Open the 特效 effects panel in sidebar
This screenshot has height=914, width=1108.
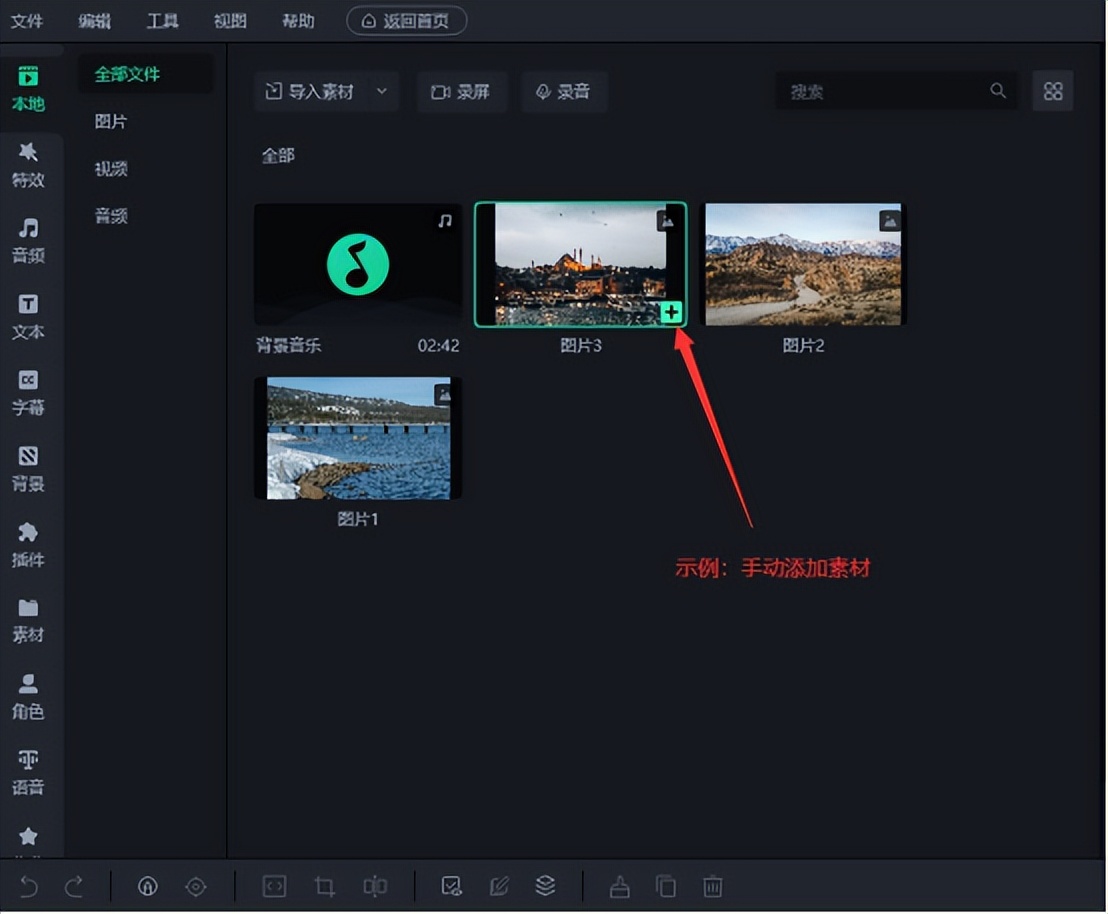[x=28, y=164]
